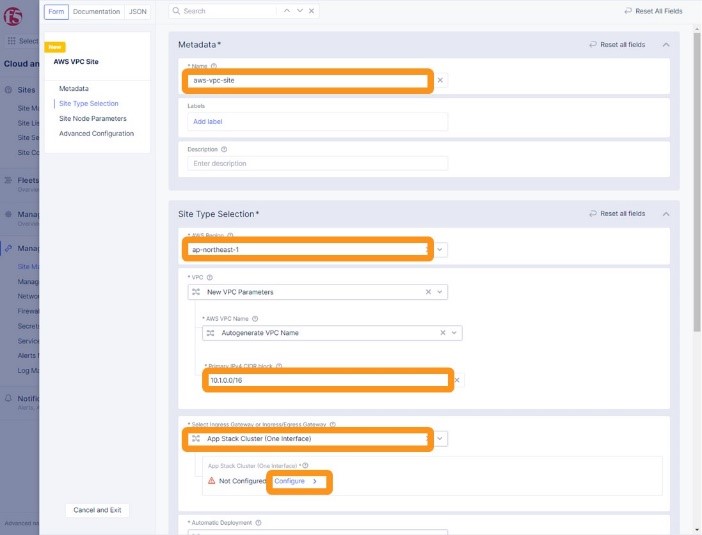Open the Ingress Gateway type dropdown arrow
The height and width of the screenshot is (535, 702).
[x=440, y=438]
